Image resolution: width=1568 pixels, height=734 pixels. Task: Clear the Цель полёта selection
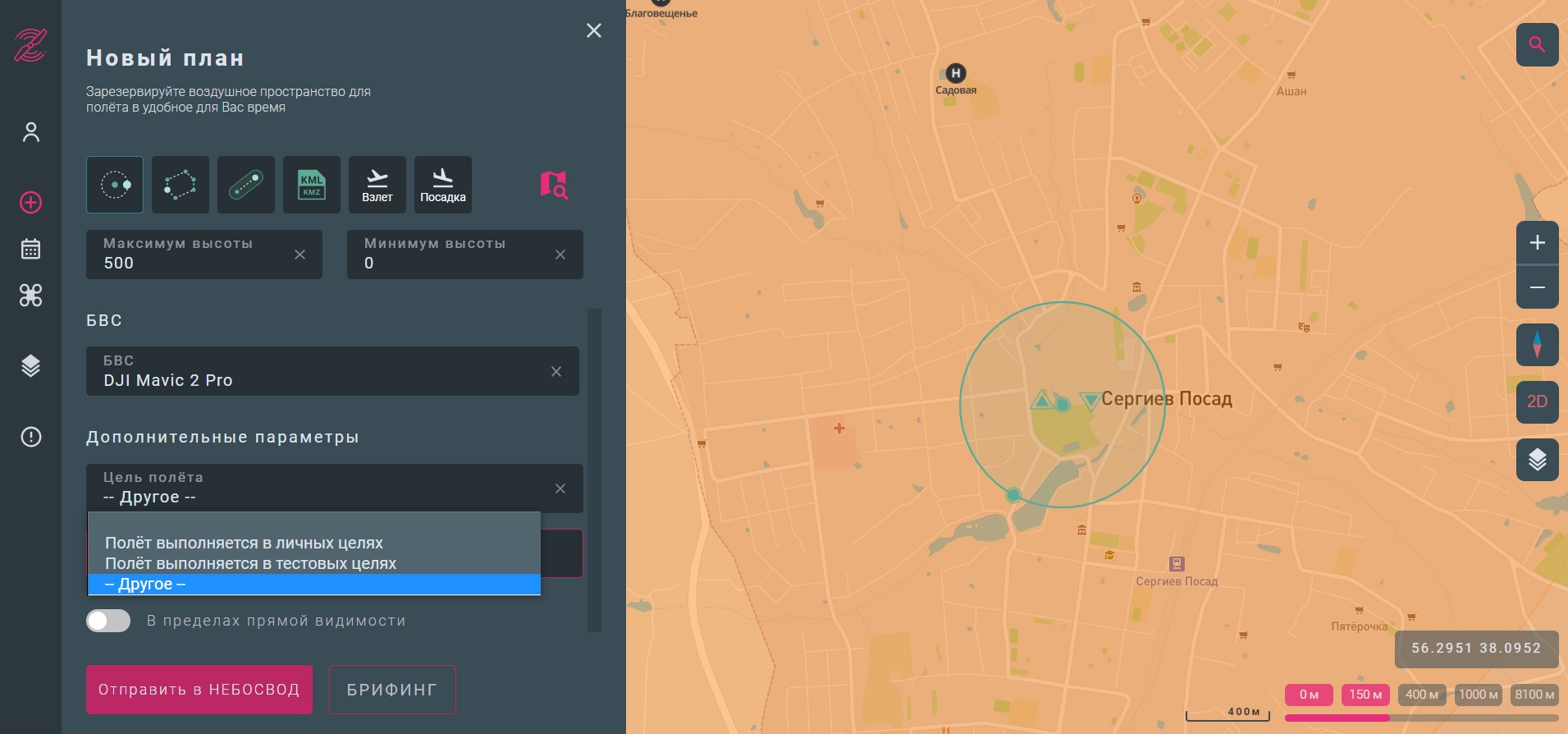560,489
